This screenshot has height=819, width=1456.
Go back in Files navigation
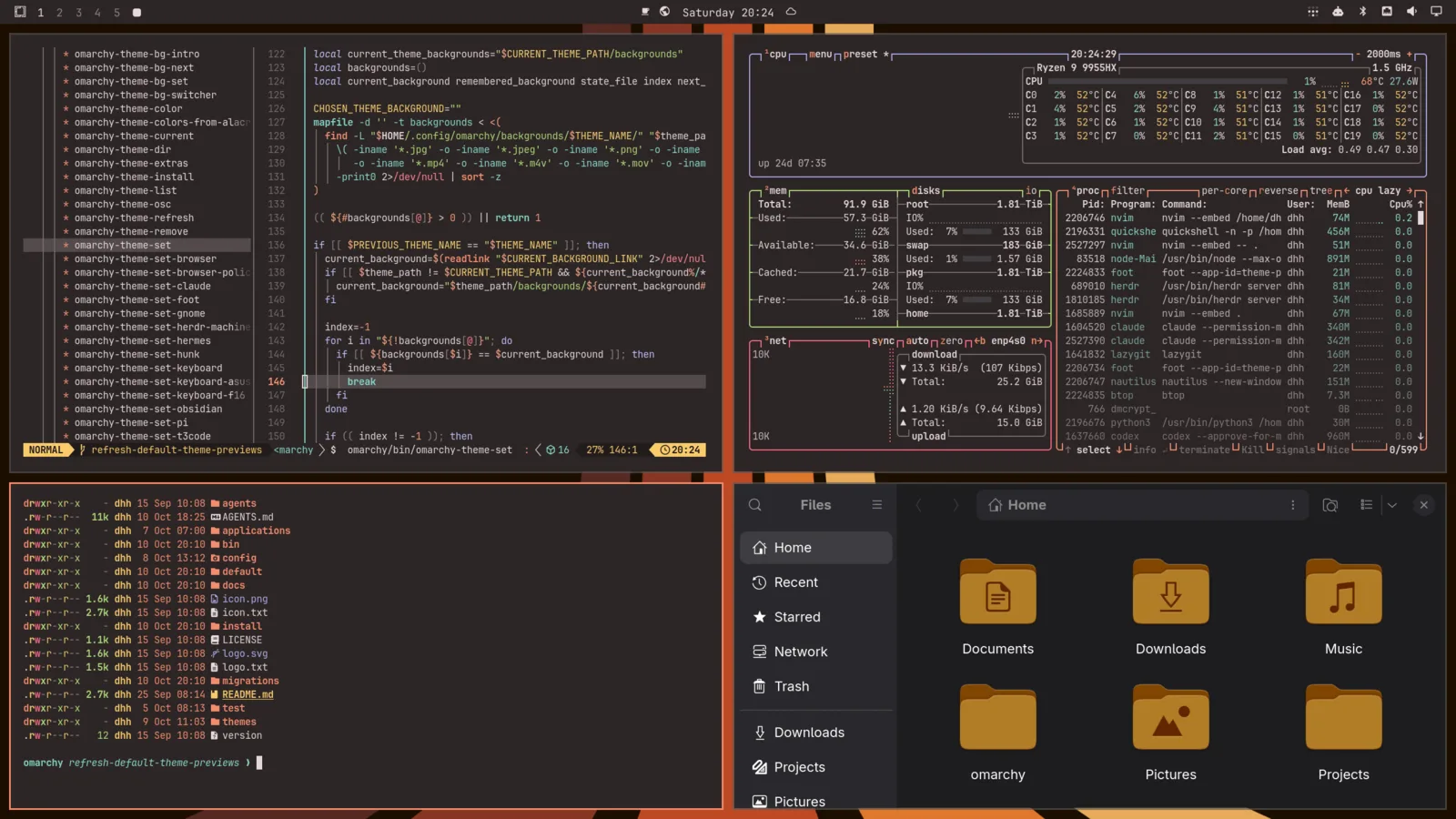(x=918, y=505)
